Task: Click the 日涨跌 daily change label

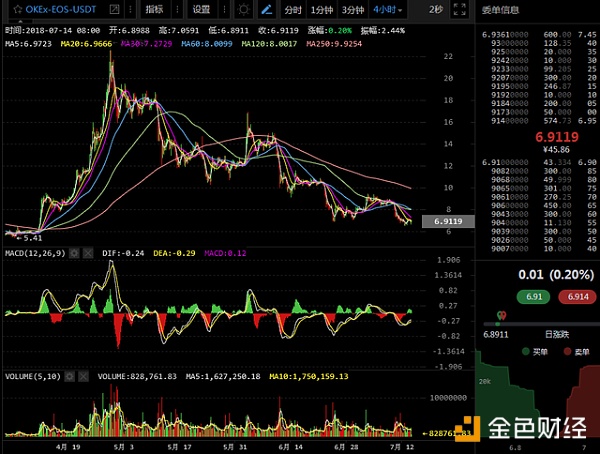Action: pyautogui.click(x=557, y=335)
